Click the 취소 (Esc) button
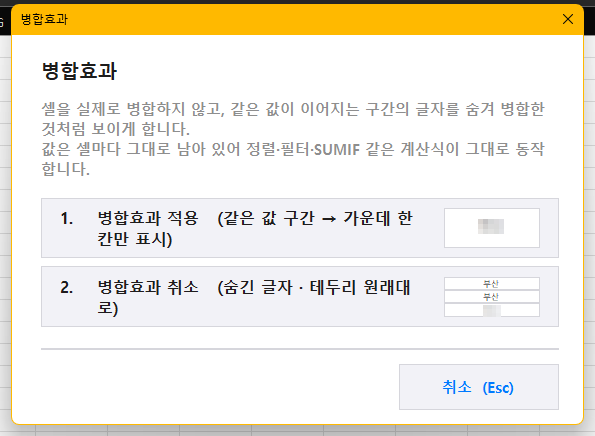 click(479, 387)
